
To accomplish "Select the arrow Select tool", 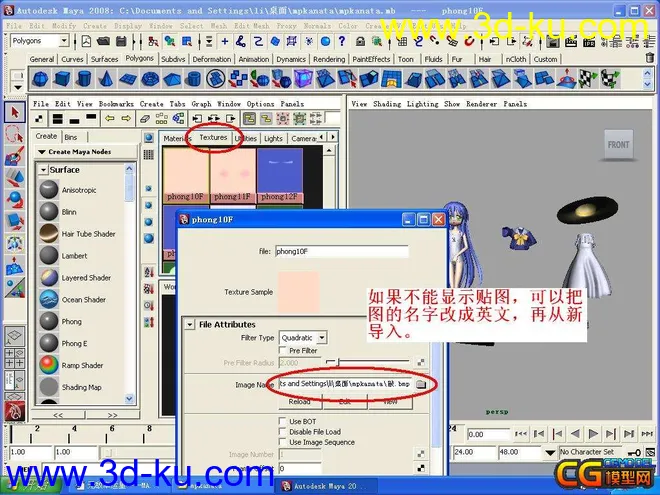I will [x=15, y=112].
